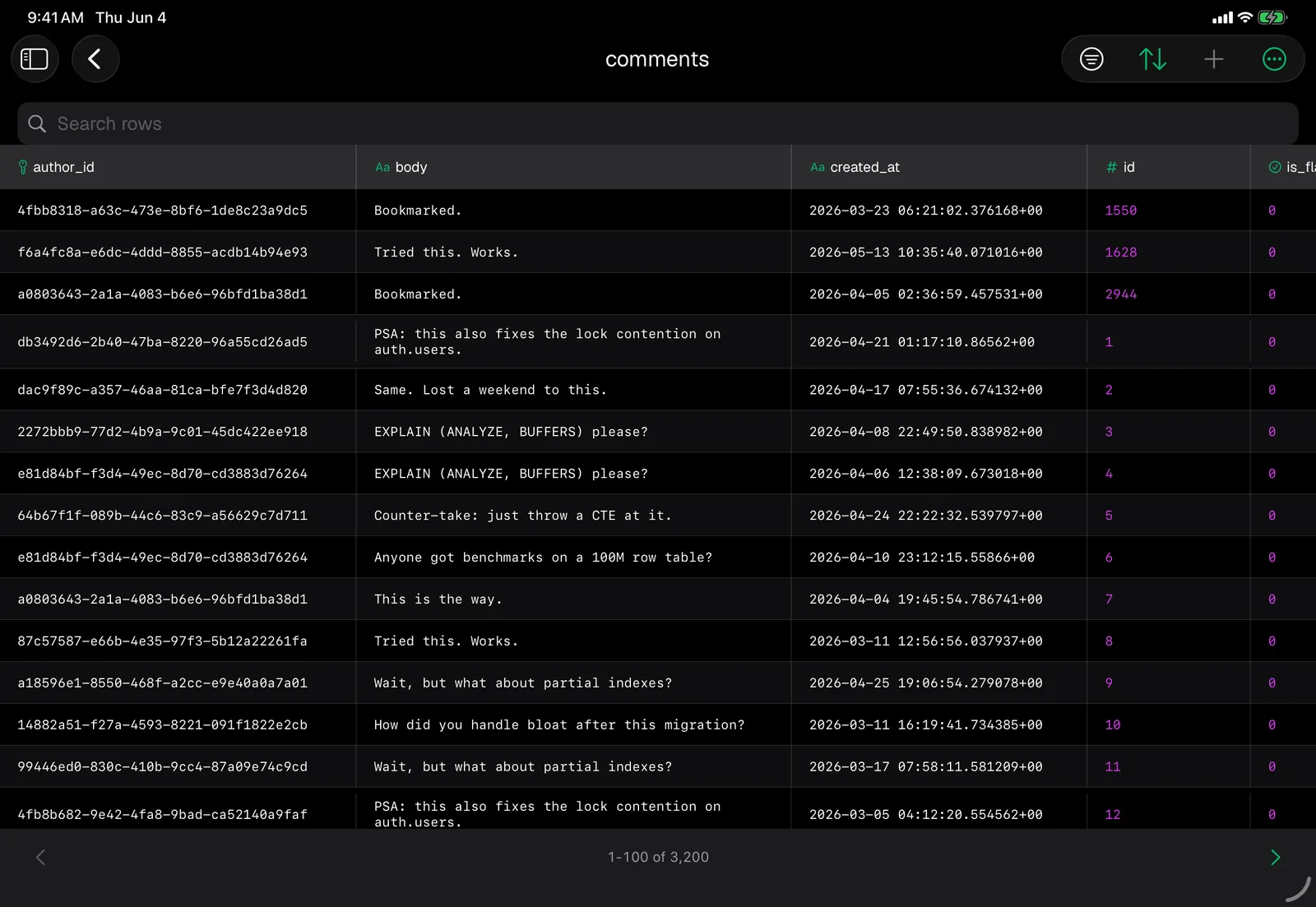Click the '1-100 of 3,200' pagination label
The width and height of the screenshot is (1316, 907).
pyautogui.click(x=658, y=857)
